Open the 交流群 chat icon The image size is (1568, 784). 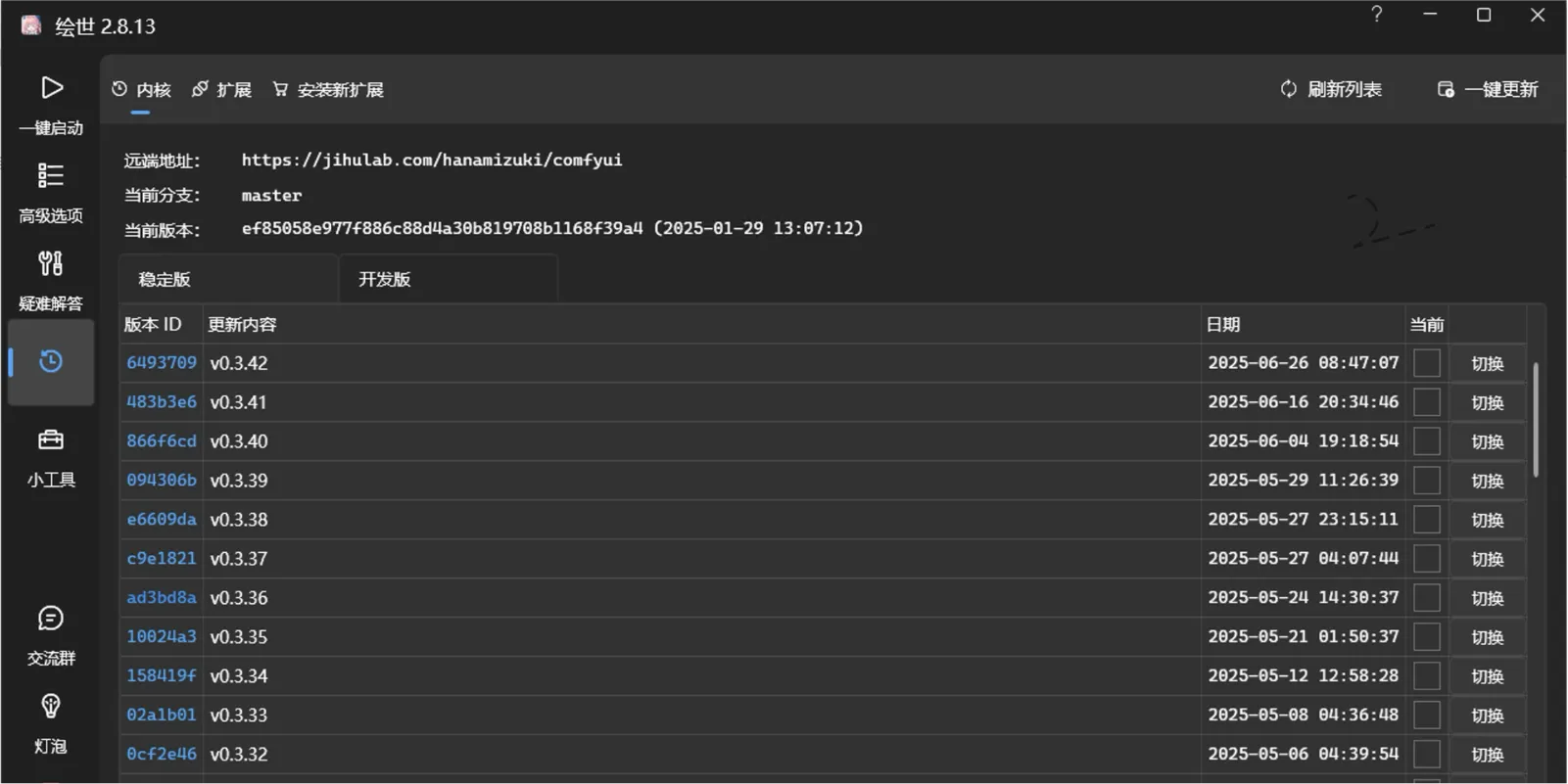coord(51,619)
